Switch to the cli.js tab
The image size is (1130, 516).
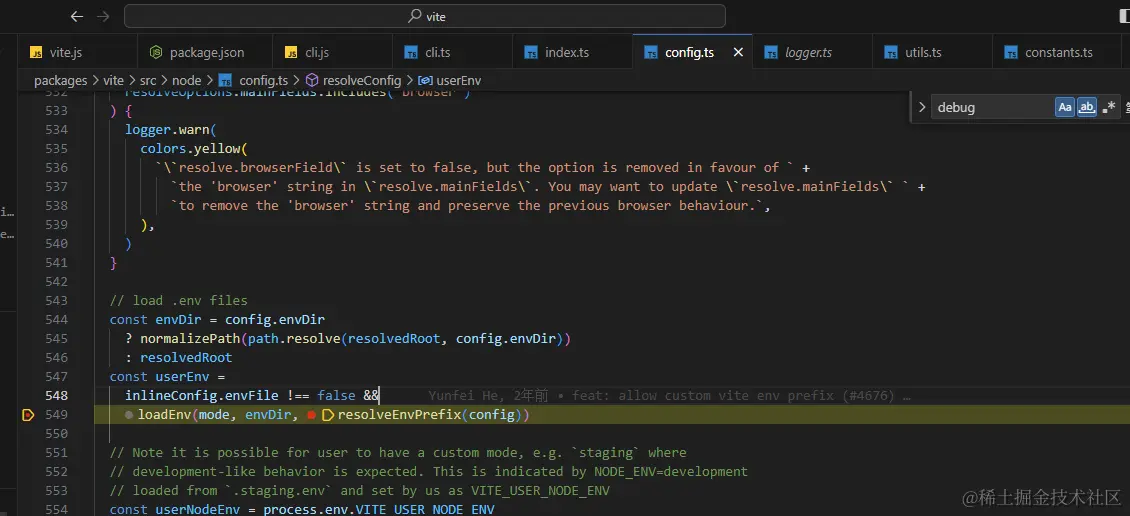332,53
